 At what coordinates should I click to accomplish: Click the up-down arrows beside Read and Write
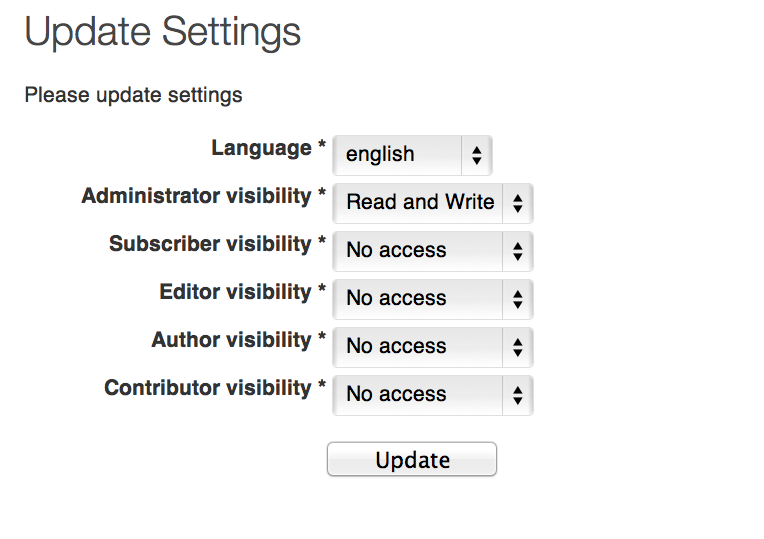click(x=517, y=203)
